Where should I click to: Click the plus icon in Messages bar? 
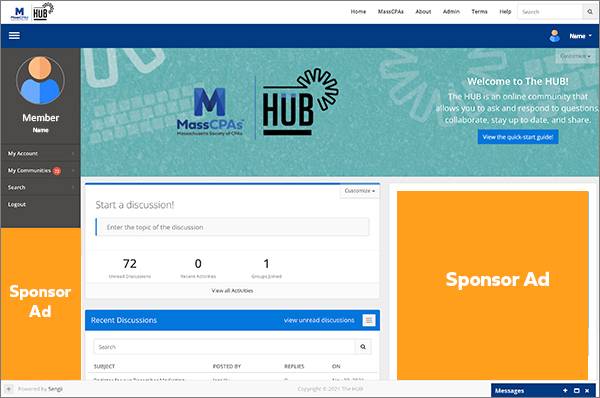[x=565, y=390]
